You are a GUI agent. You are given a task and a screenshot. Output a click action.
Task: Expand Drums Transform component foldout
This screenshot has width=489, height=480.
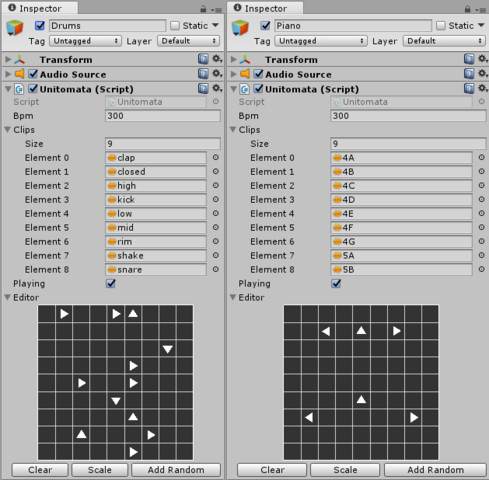coord(8,59)
